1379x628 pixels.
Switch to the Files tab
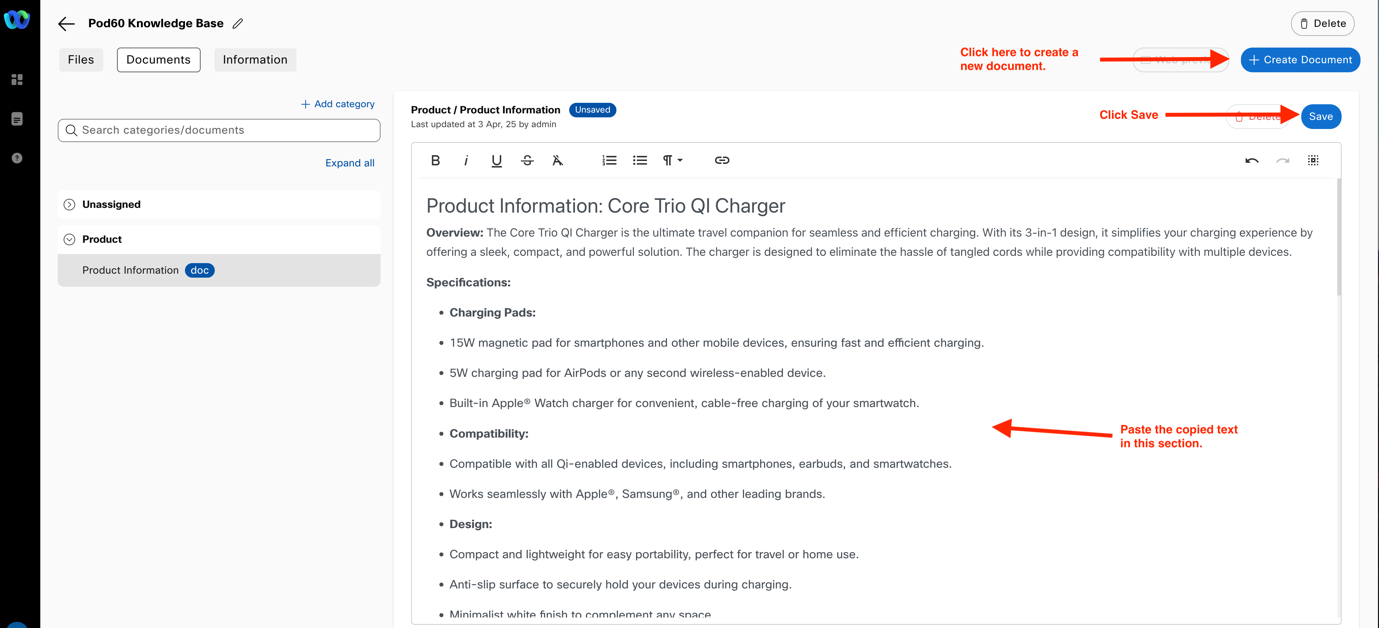coord(81,60)
